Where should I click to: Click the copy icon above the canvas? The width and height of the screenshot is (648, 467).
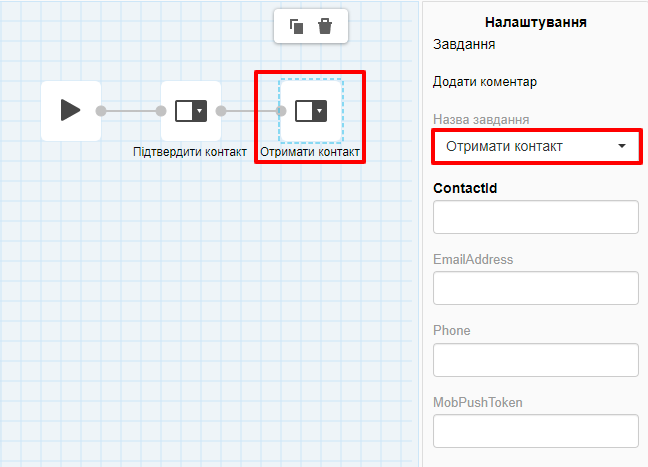tap(296, 27)
